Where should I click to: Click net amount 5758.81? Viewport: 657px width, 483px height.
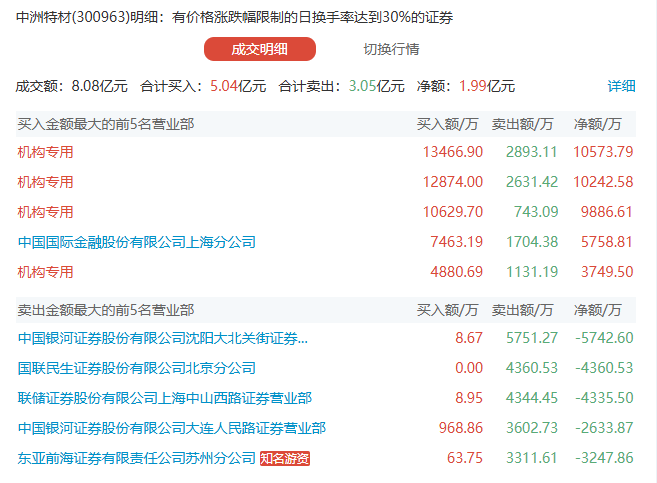[607, 242]
